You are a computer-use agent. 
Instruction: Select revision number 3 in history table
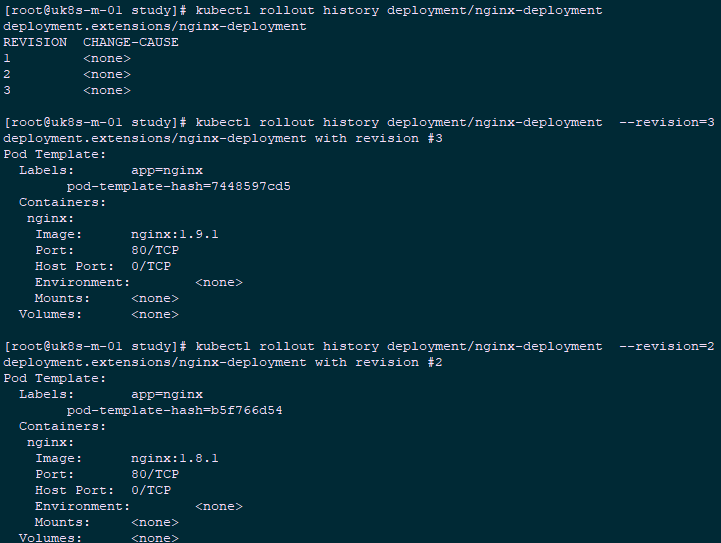point(7,90)
